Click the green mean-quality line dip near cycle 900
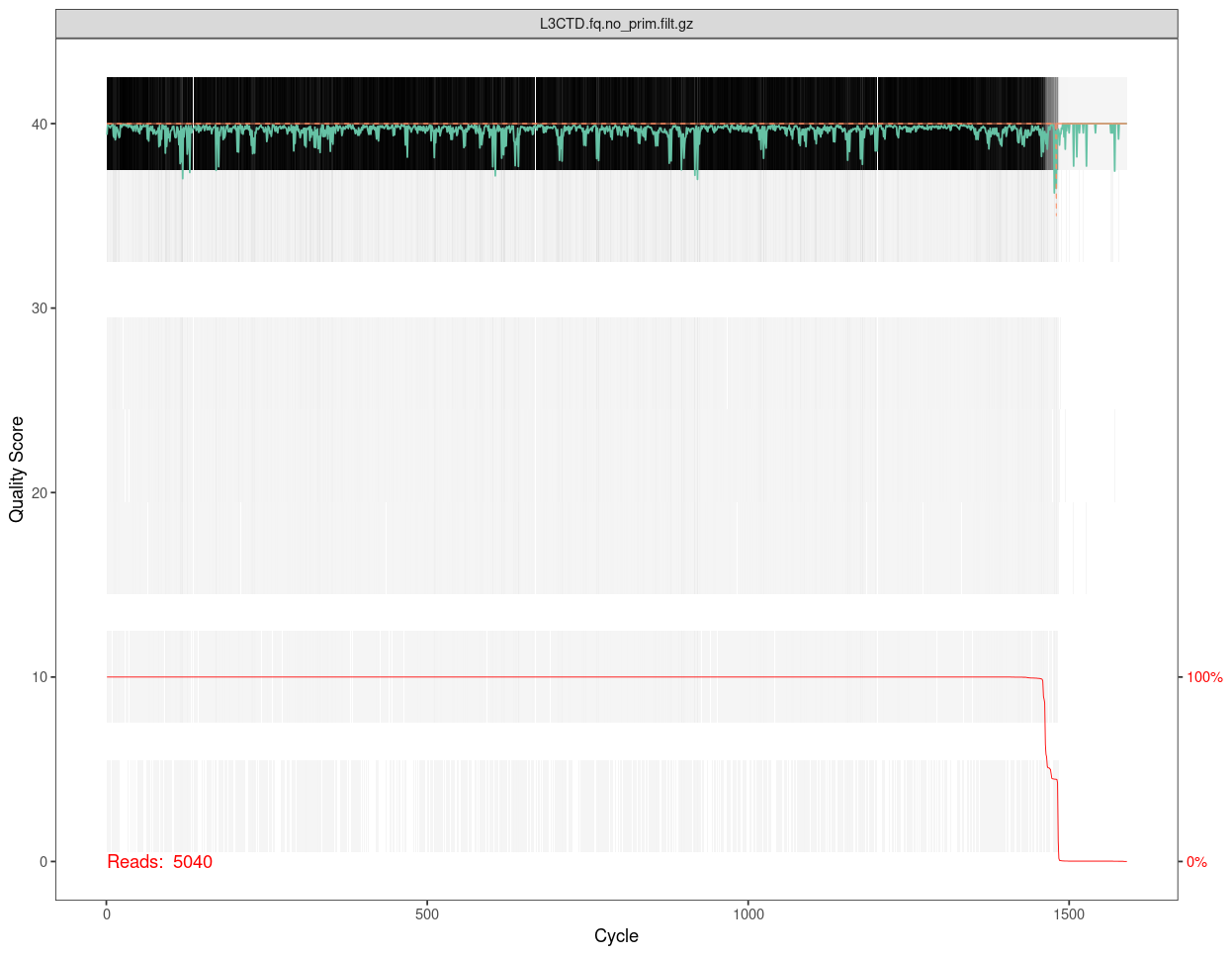Viewport: 1232px width, 955px height. coord(696,168)
